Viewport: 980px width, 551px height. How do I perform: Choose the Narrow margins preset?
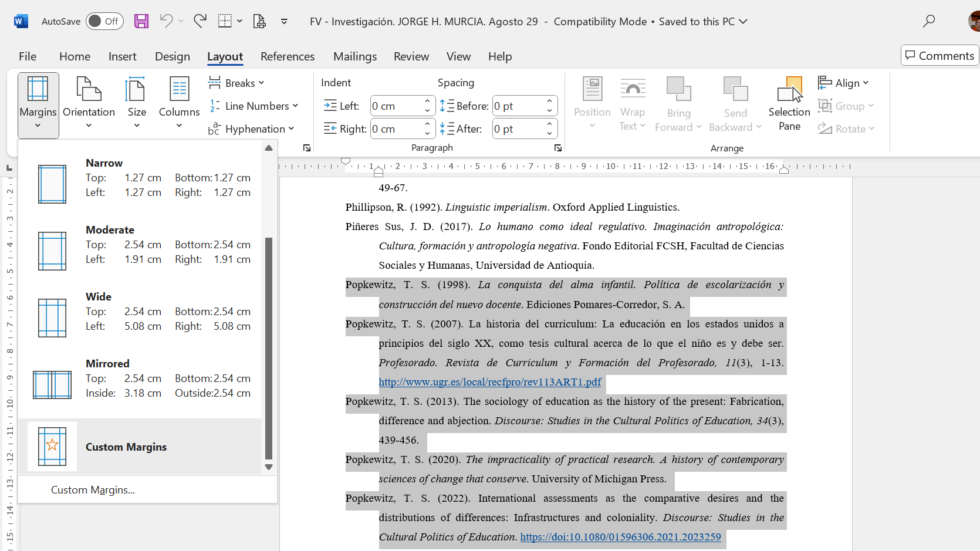coord(144,181)
